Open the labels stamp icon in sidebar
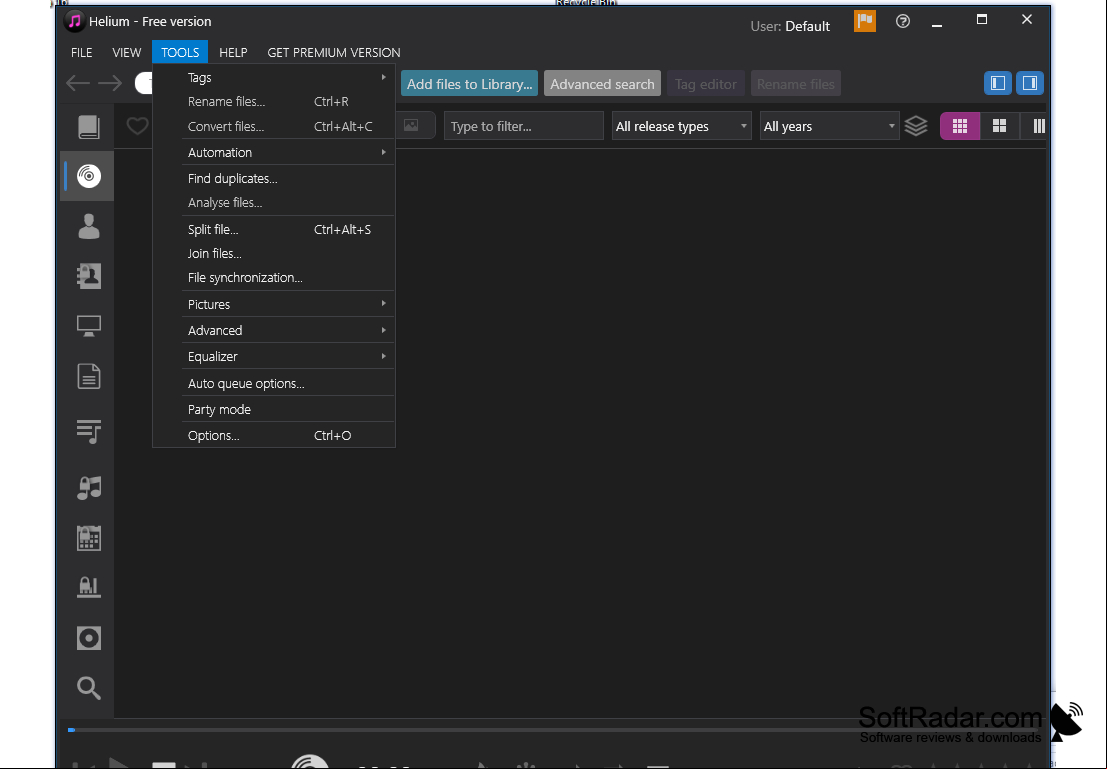The image size is (1107, 769). 88,587
